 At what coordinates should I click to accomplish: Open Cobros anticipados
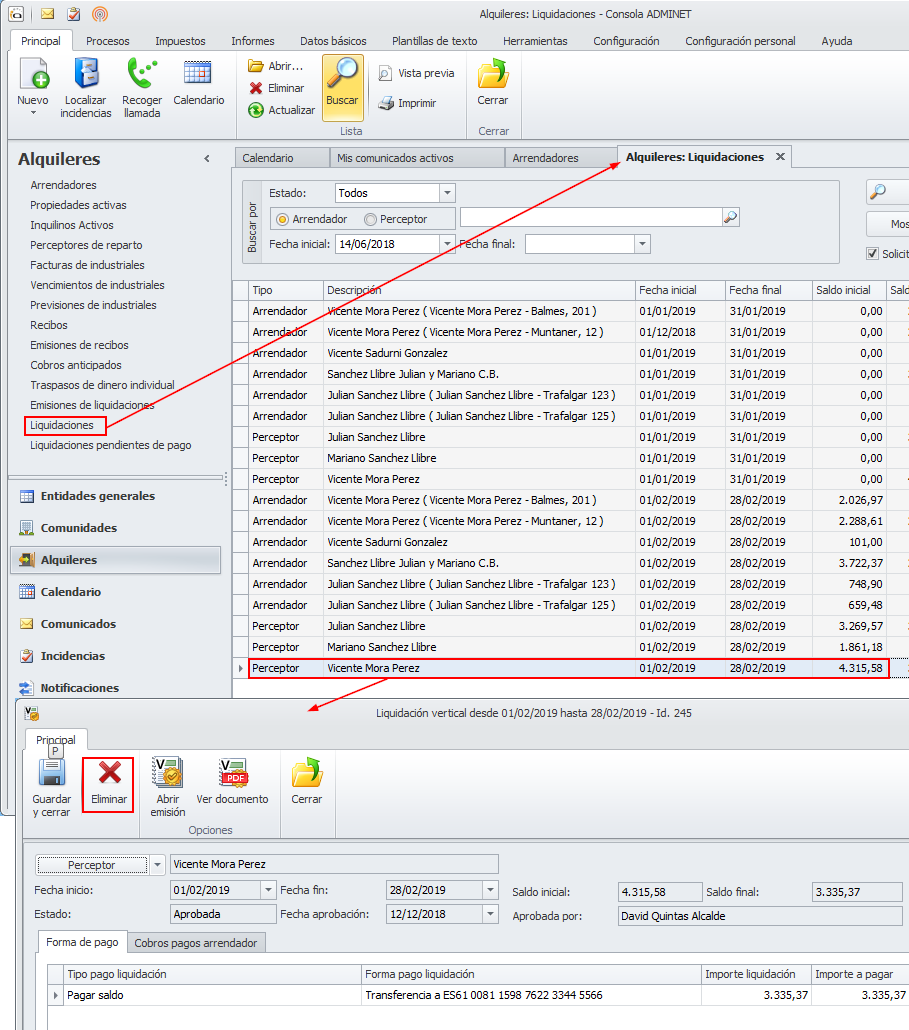[76, 365]
